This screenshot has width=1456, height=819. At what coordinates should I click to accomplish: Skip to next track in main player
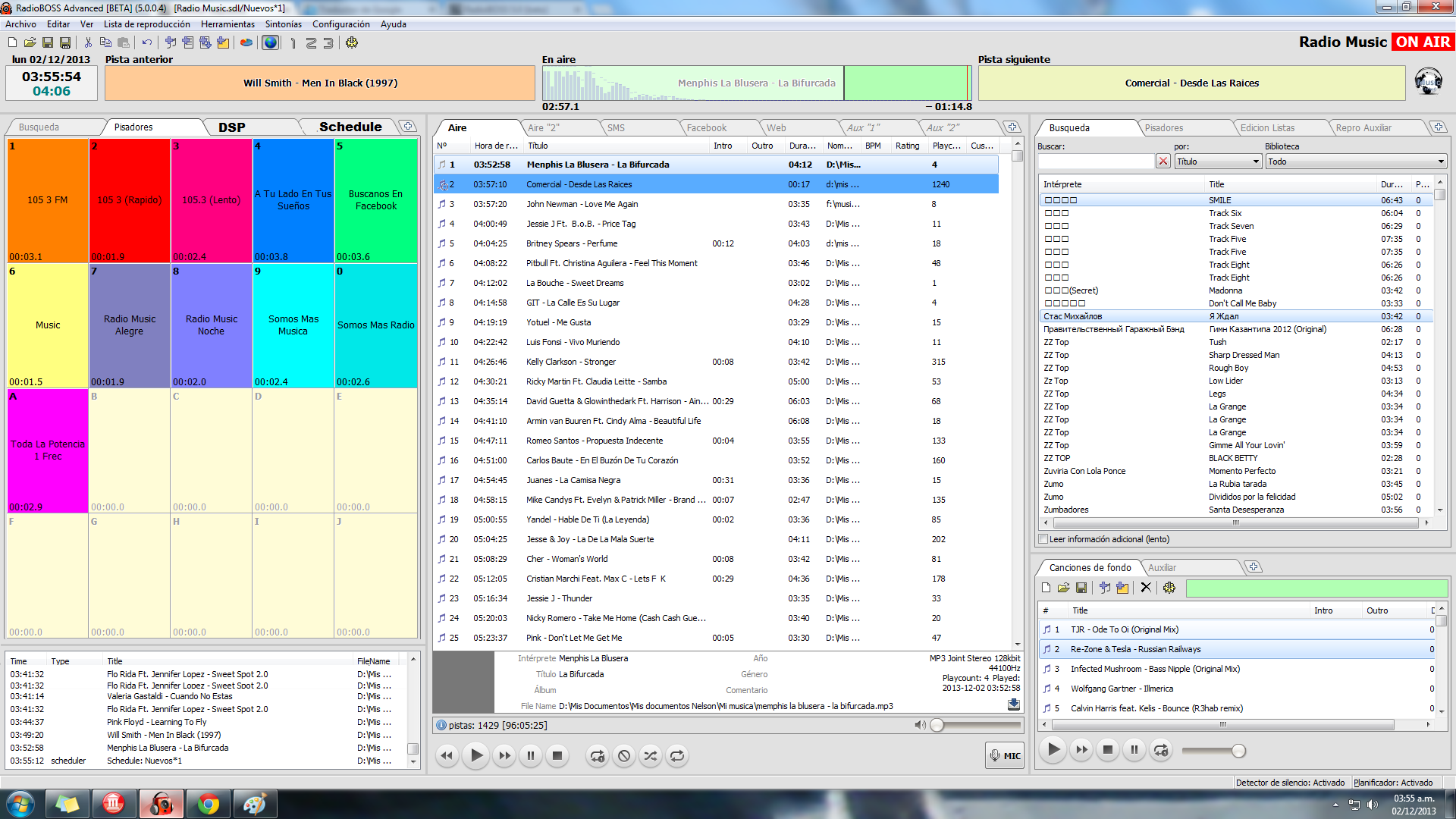pos(504,755)
